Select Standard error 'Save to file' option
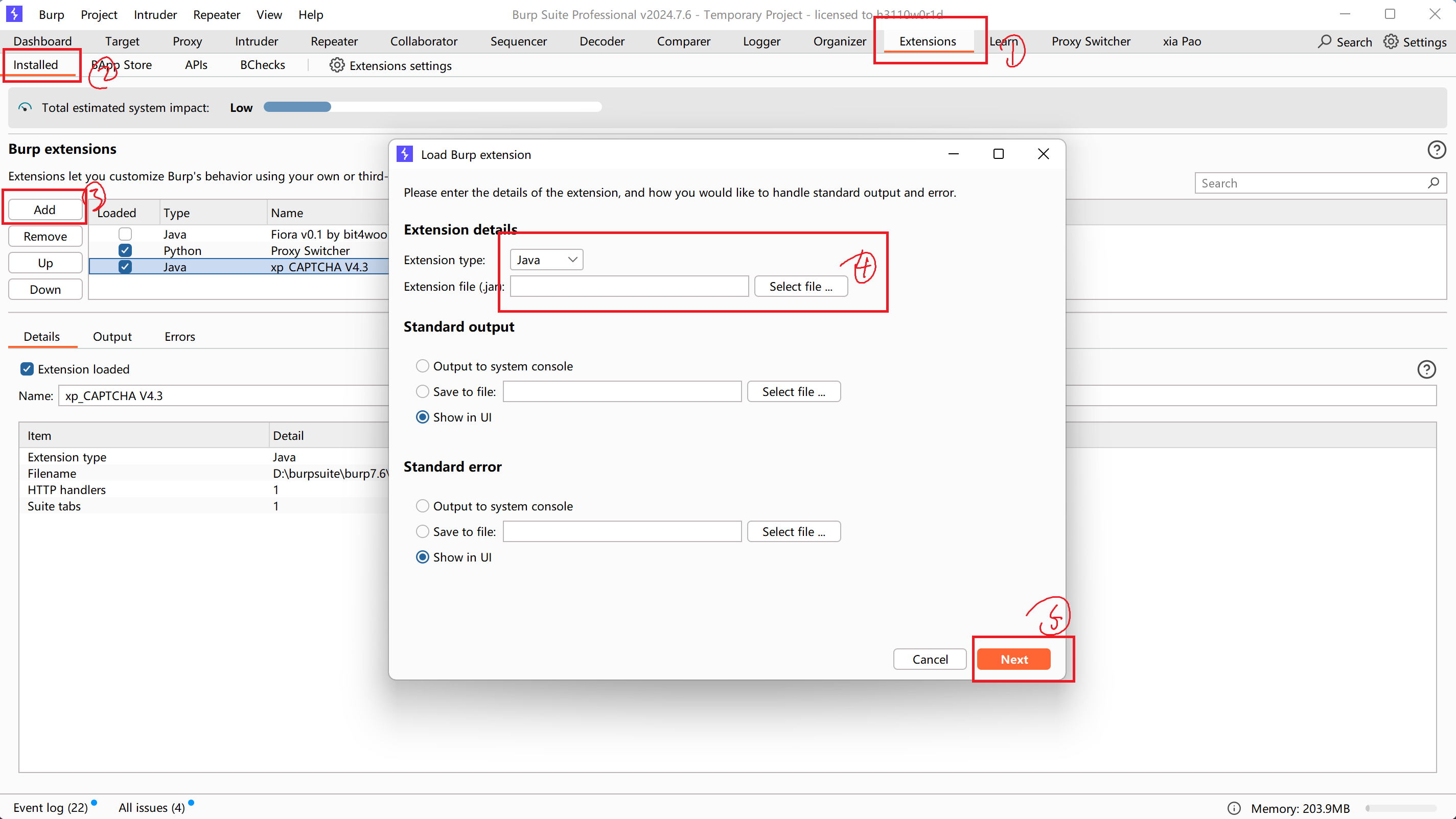The height and width of the screenshot is (819, 1456). click(422, 532)
